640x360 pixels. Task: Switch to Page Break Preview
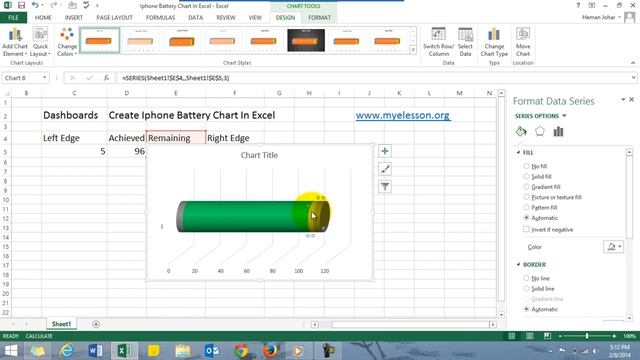tap(547, 336)
